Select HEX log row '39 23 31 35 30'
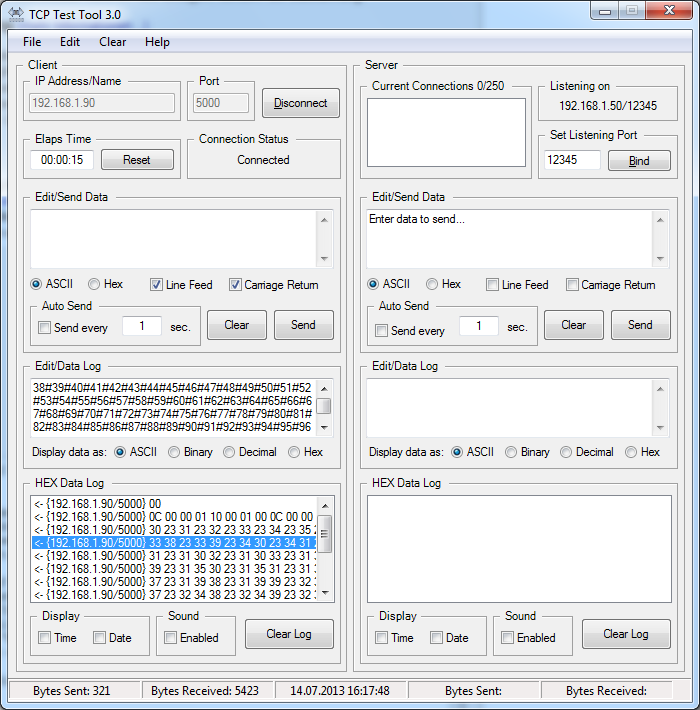The height and width of the screenshot is (710, 700). click(174, 569)
